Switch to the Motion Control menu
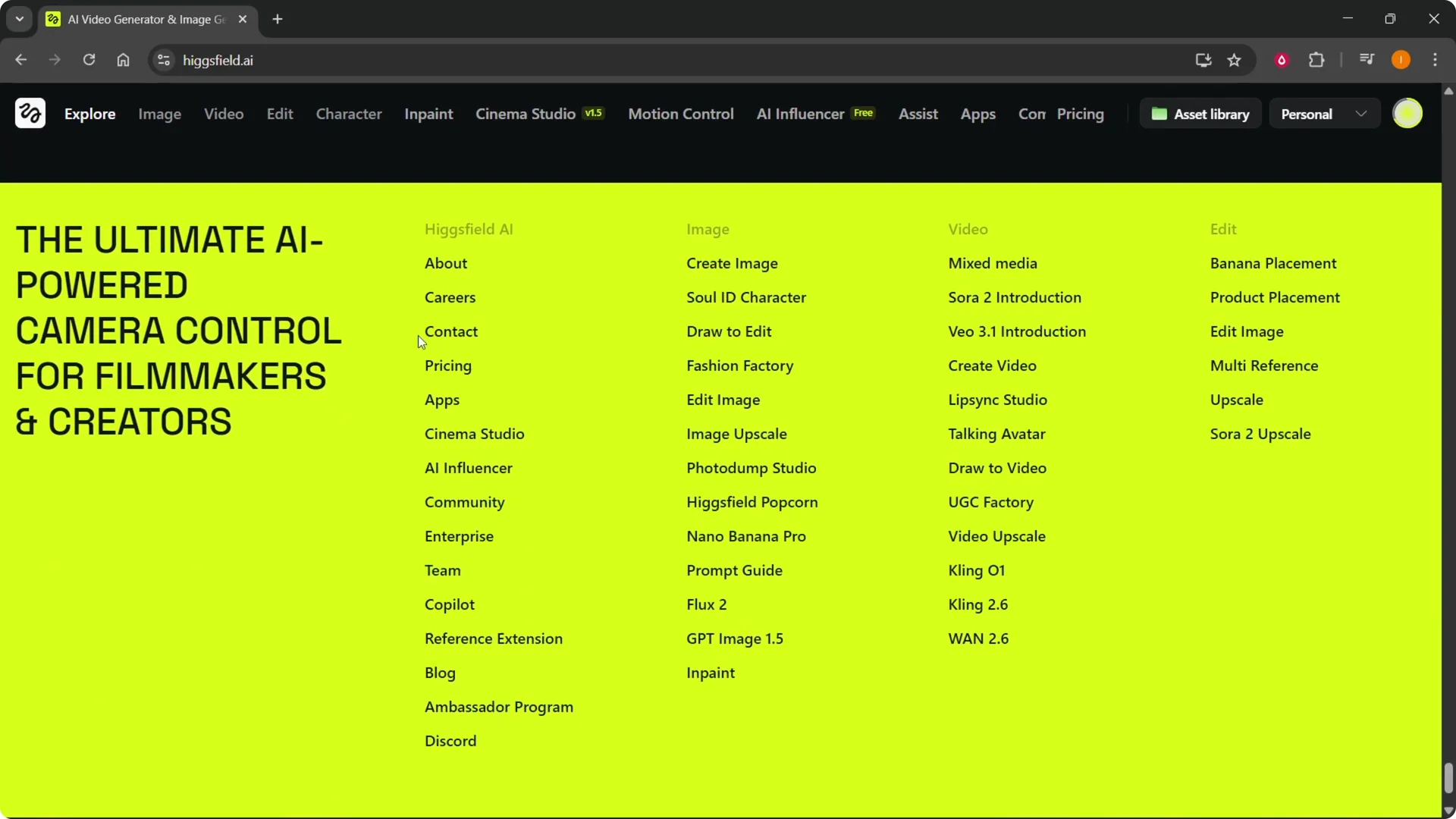The width and height of the screenshot is (1456, 819). [x=681, y=114]
